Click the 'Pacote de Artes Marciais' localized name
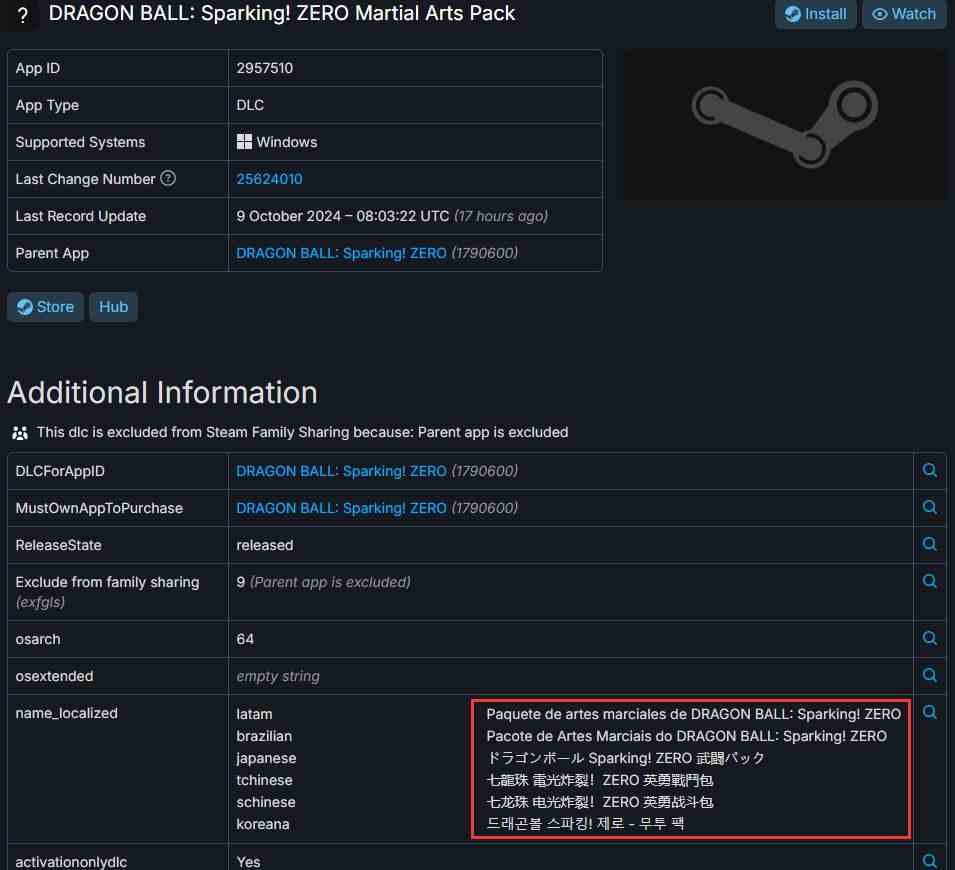The height and width of the screenshot is (870, 955). (686, 736)
